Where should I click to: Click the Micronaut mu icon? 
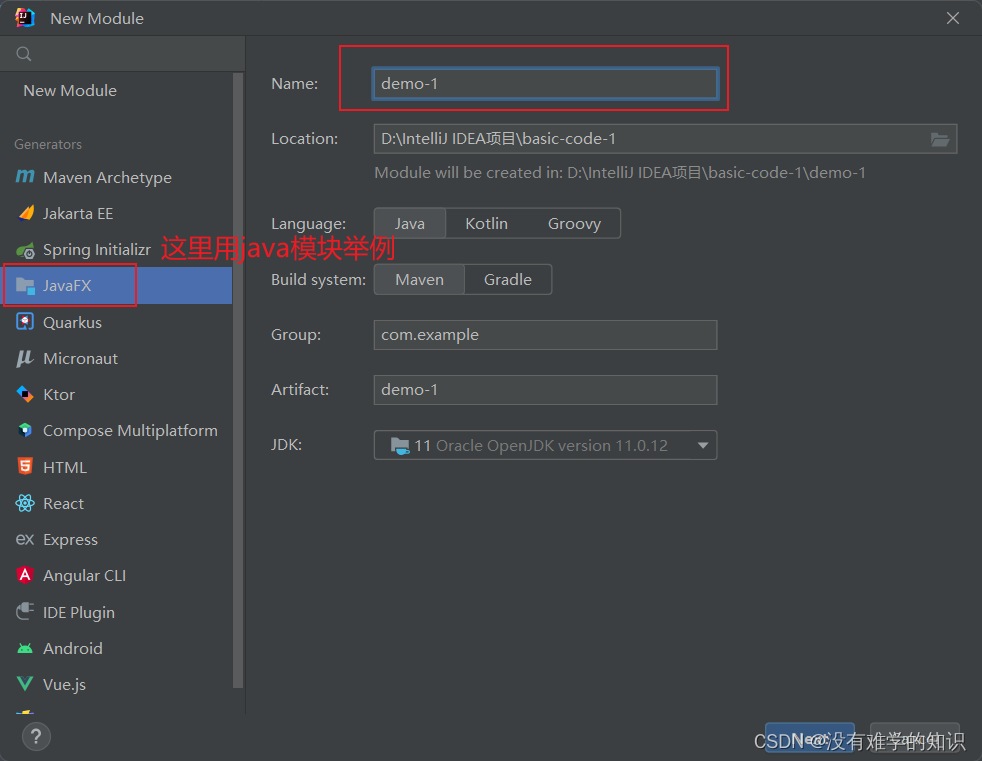tap(25, 358)
